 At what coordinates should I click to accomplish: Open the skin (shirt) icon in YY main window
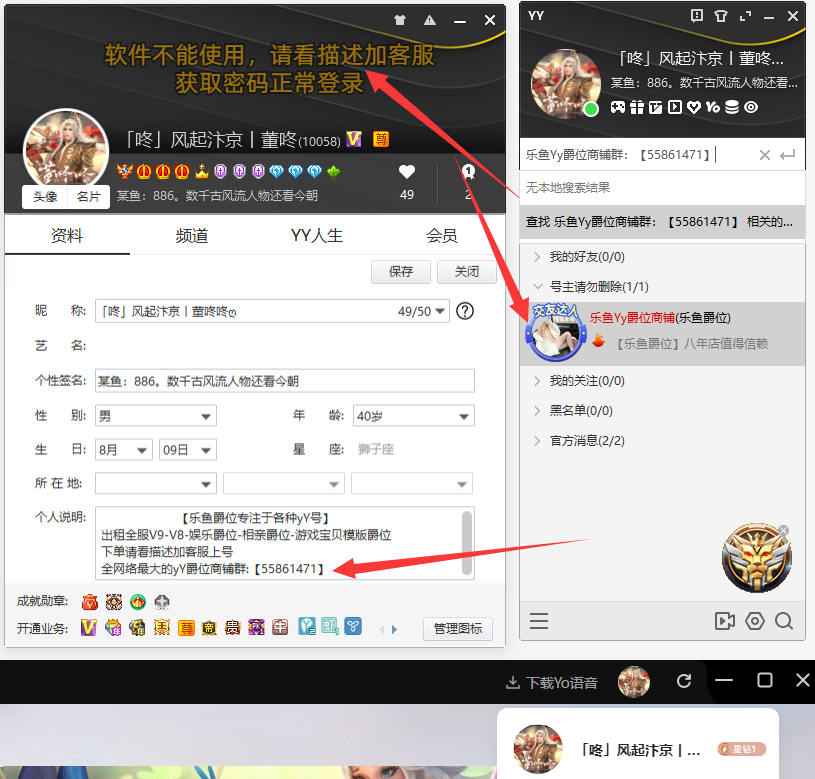721,16
